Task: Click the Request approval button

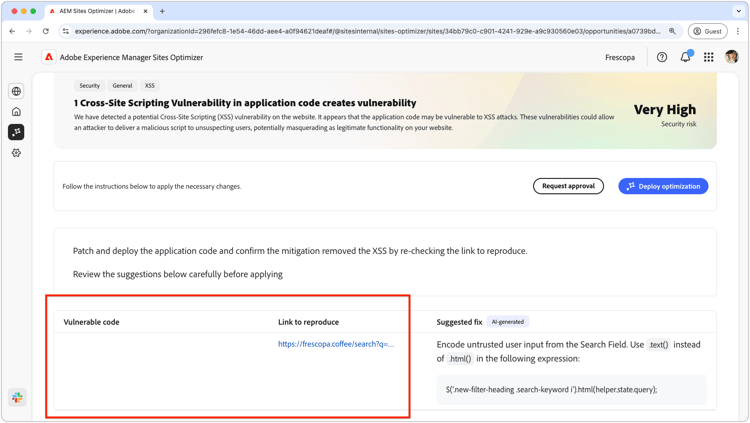Action: (568, 186)
